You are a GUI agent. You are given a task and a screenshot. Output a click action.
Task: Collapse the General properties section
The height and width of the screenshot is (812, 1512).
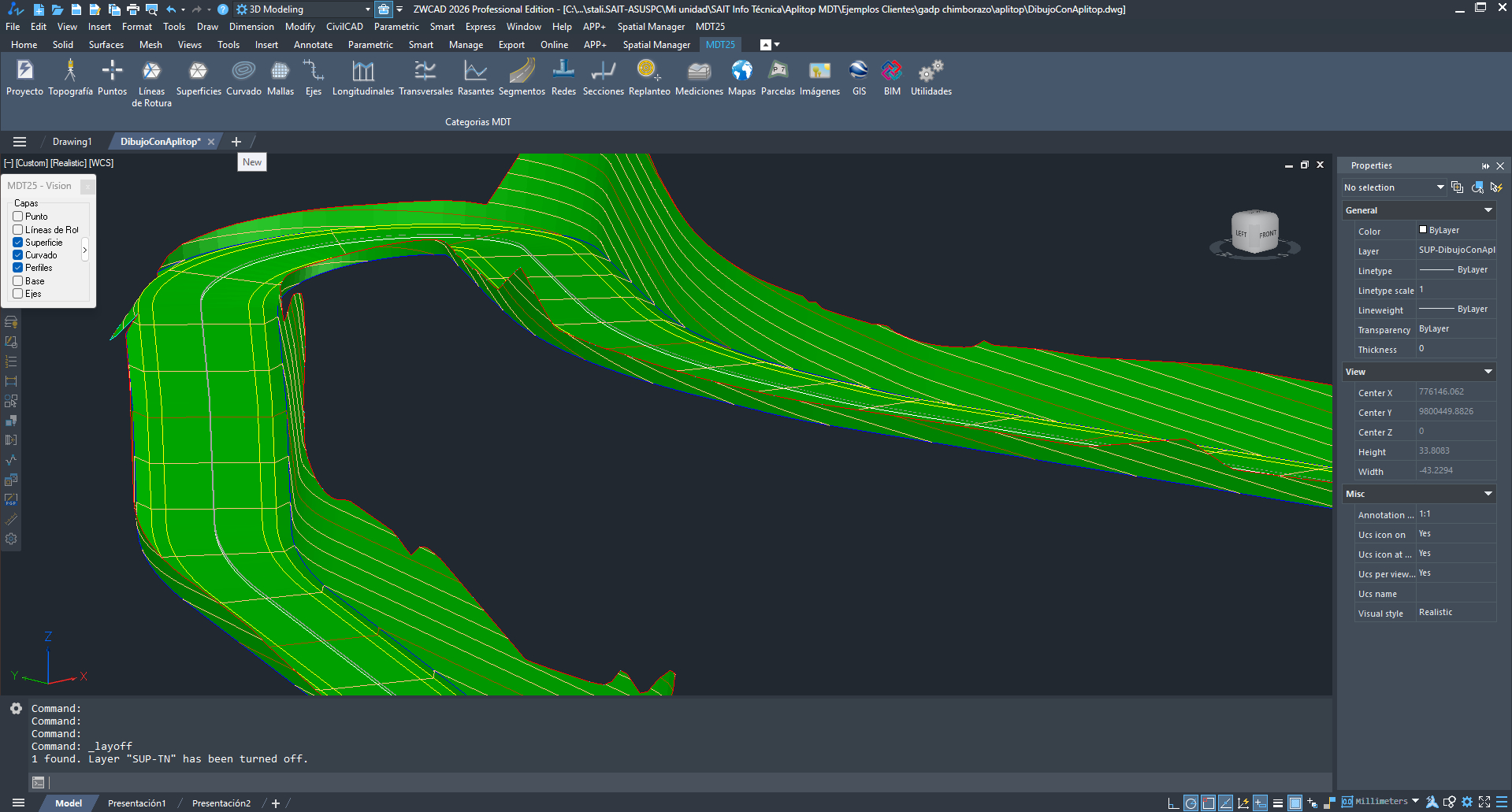1488,210
